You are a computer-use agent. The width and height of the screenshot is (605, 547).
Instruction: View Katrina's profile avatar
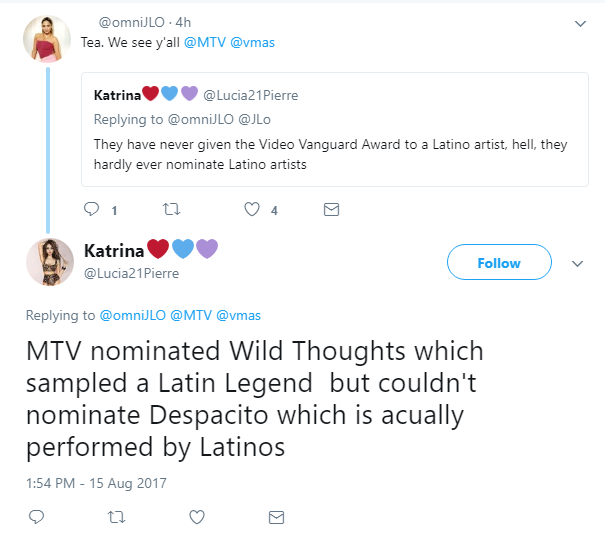click(50, 262)
